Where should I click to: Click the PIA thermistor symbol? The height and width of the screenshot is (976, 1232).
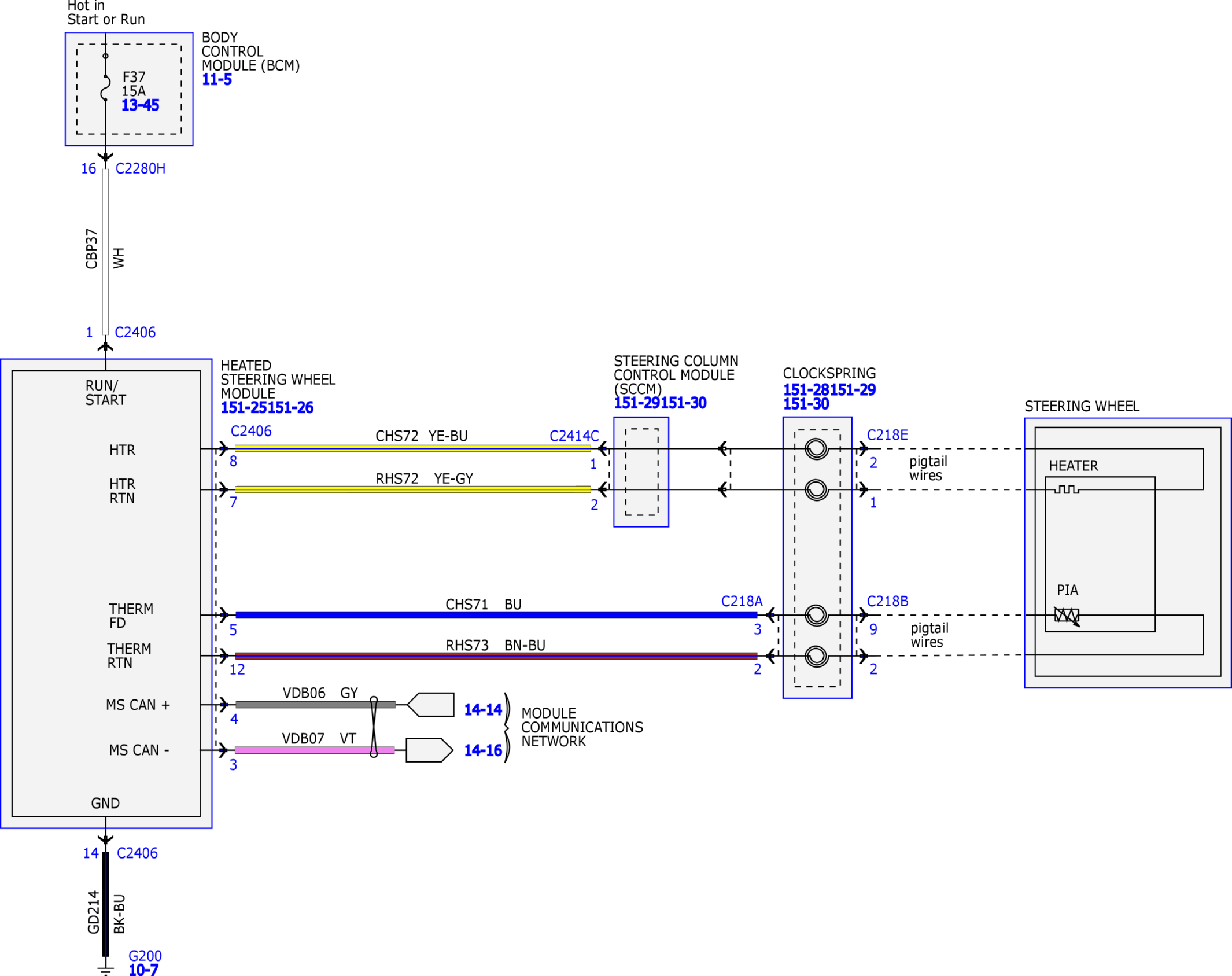coord(1067,616)
